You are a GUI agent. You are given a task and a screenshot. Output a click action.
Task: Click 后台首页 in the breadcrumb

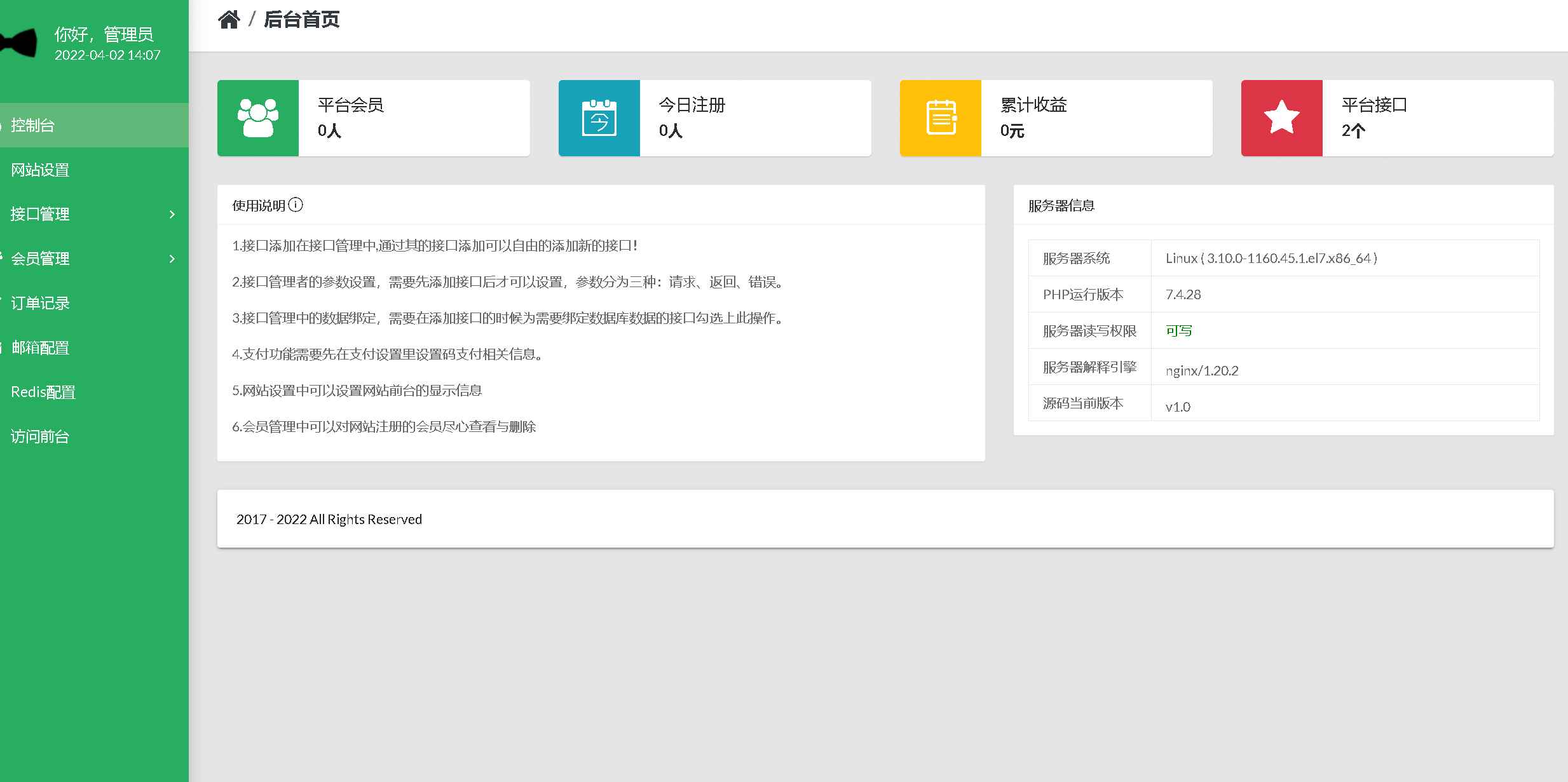[x=301, y=20]
